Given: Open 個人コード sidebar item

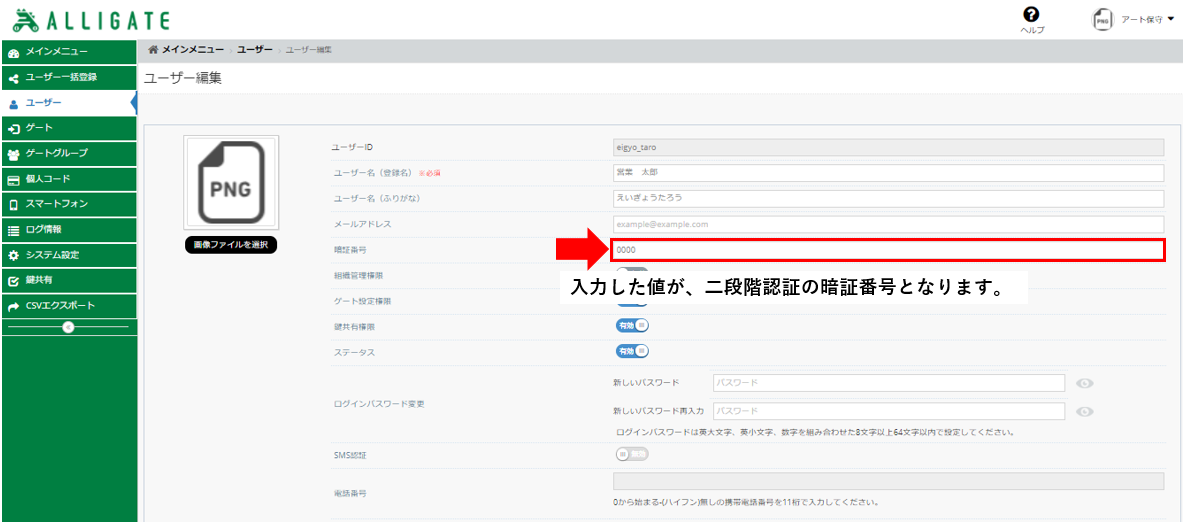Looking at the screenshot, I should [69, 179].
